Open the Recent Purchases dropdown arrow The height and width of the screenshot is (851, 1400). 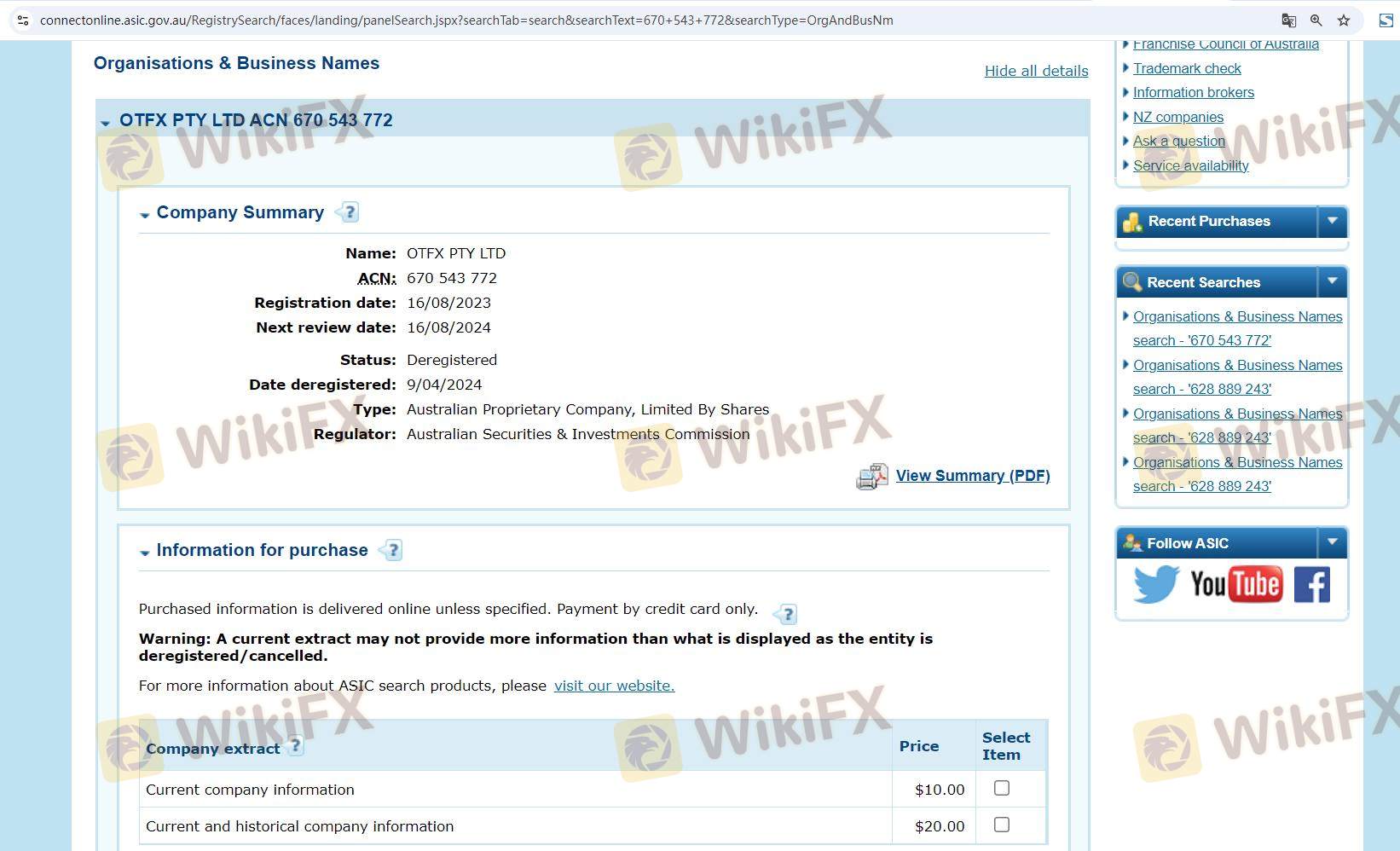pyautogui.click(x=1332, y=221)
